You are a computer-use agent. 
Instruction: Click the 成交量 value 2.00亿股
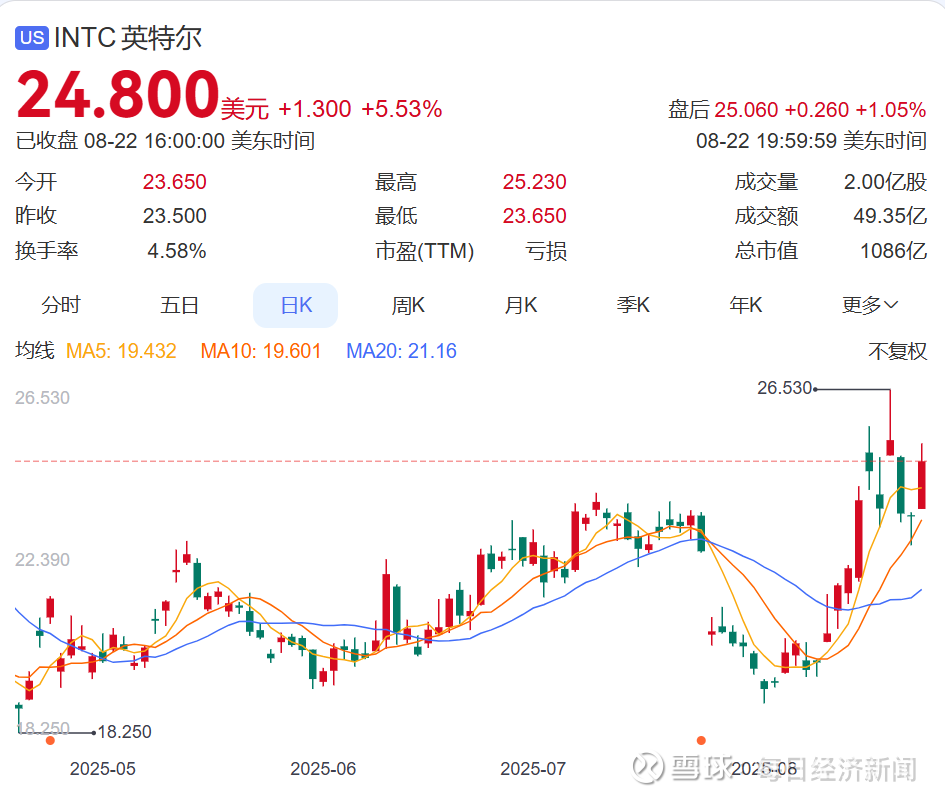(885, 182)
